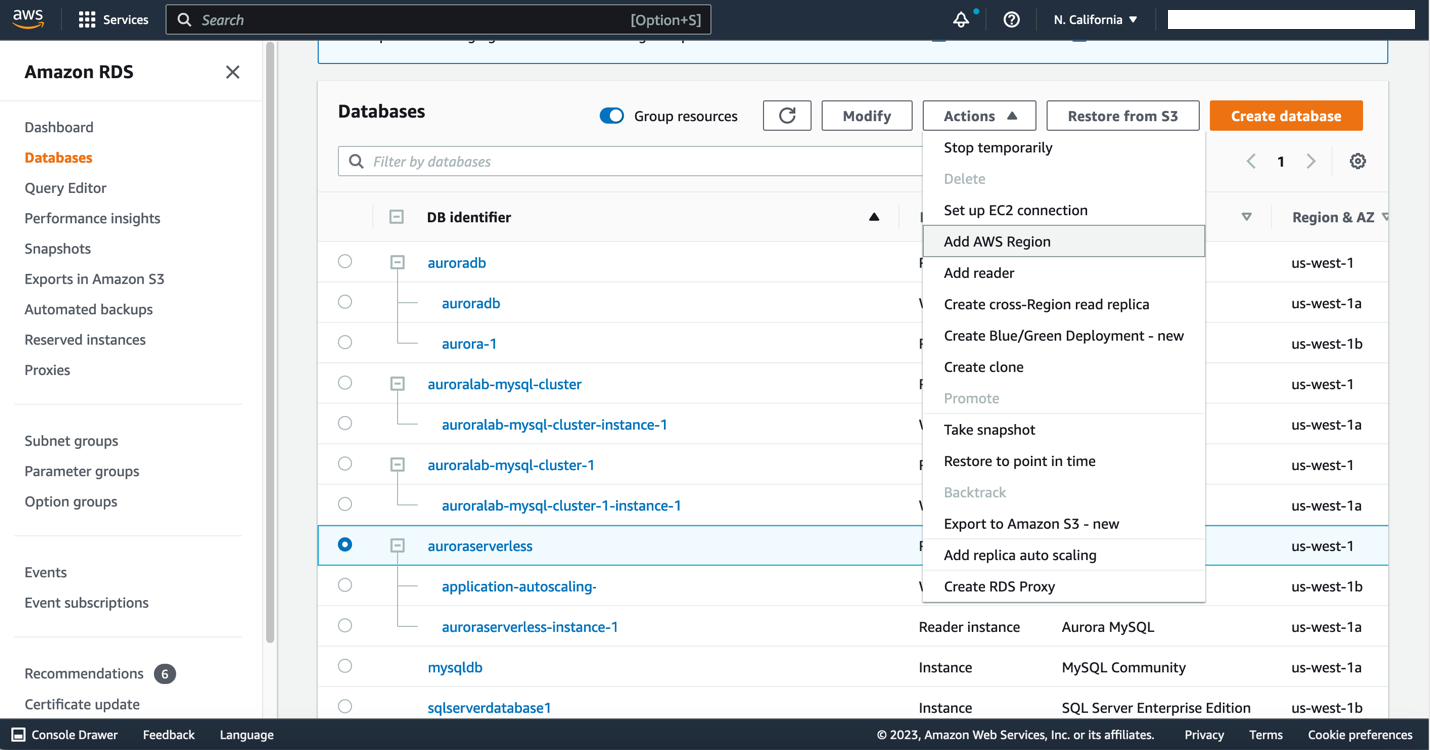Collapse all groups in header row
Screen dimensions: 1430x750
tap(397, 217)
